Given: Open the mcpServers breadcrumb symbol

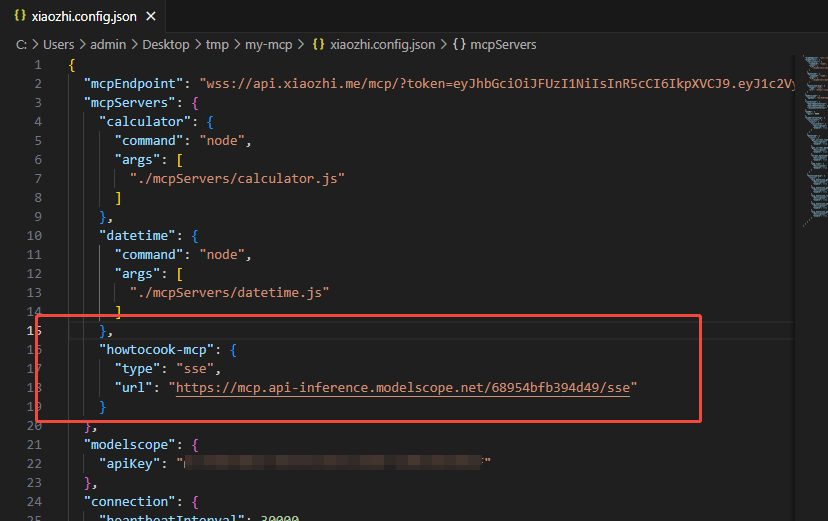Looking at the screenshot, I should click(x=503, y=45).
